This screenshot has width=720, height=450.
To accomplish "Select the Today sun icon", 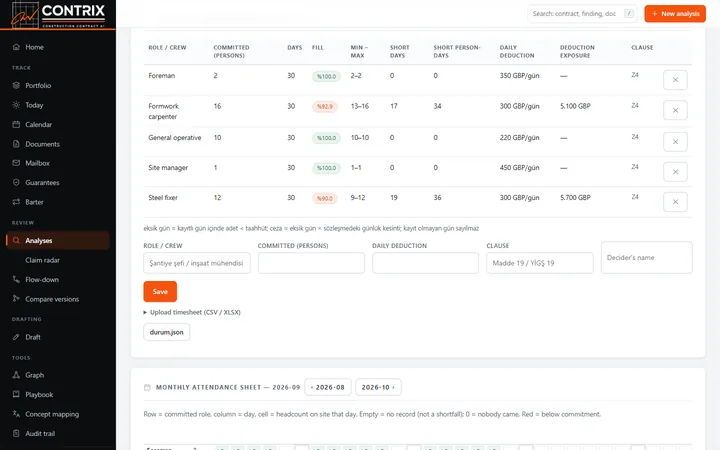I will click(x=16, y=105).
